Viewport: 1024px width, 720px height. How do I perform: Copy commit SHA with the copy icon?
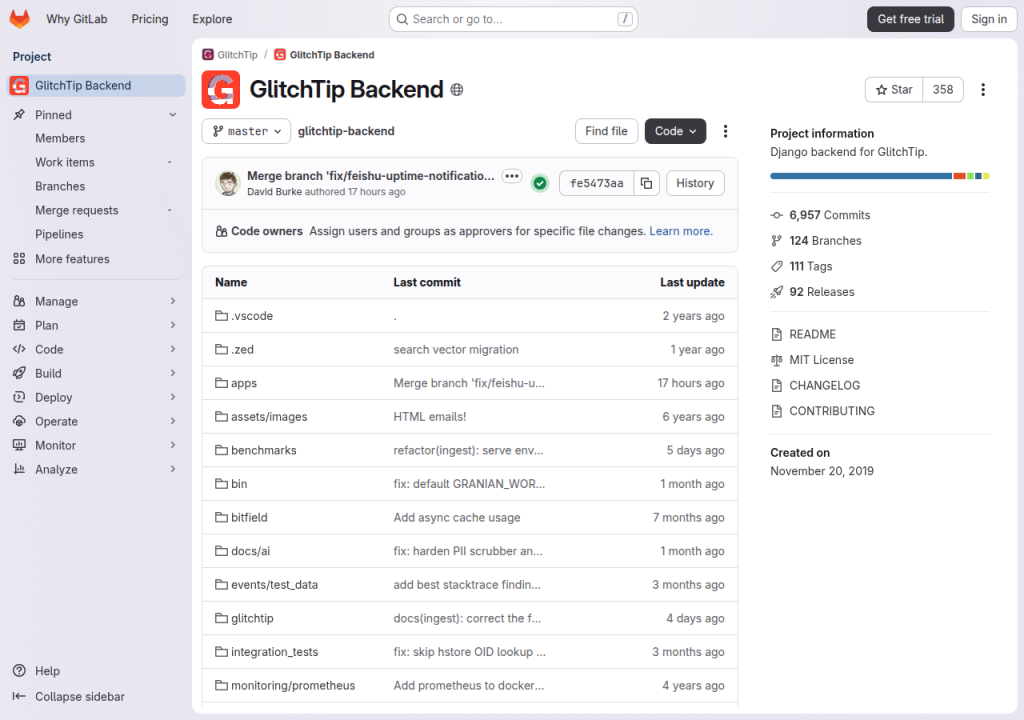(x=647, y=184)
